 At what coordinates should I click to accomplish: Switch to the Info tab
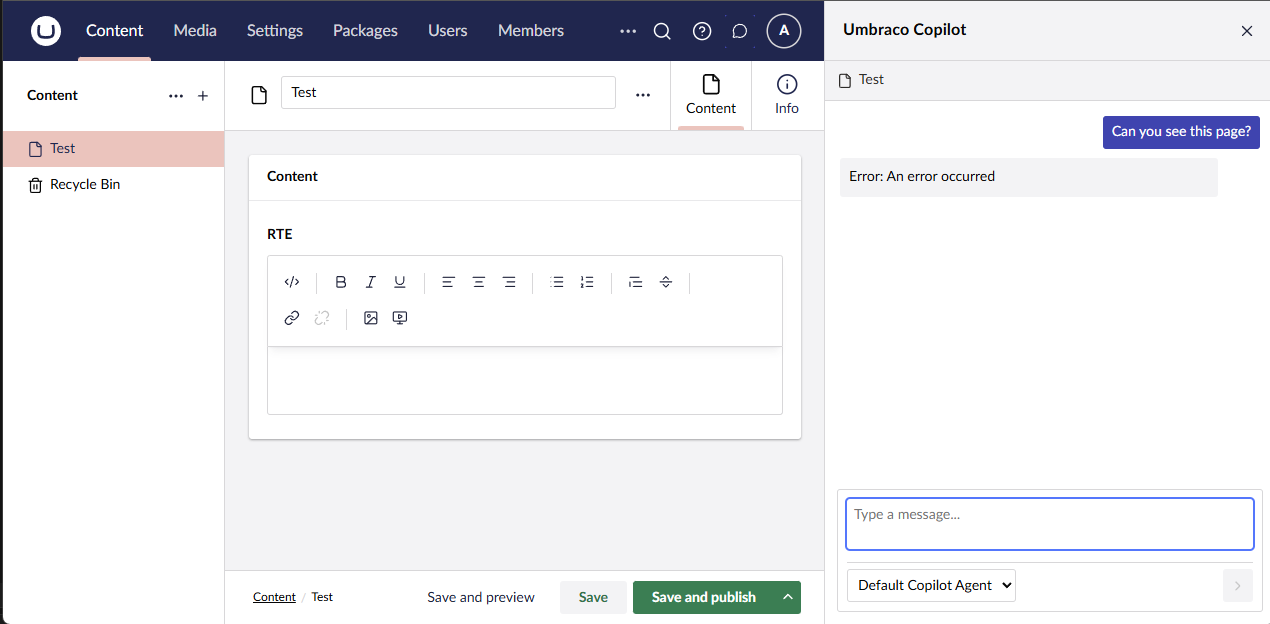click(x=787, y=95)
